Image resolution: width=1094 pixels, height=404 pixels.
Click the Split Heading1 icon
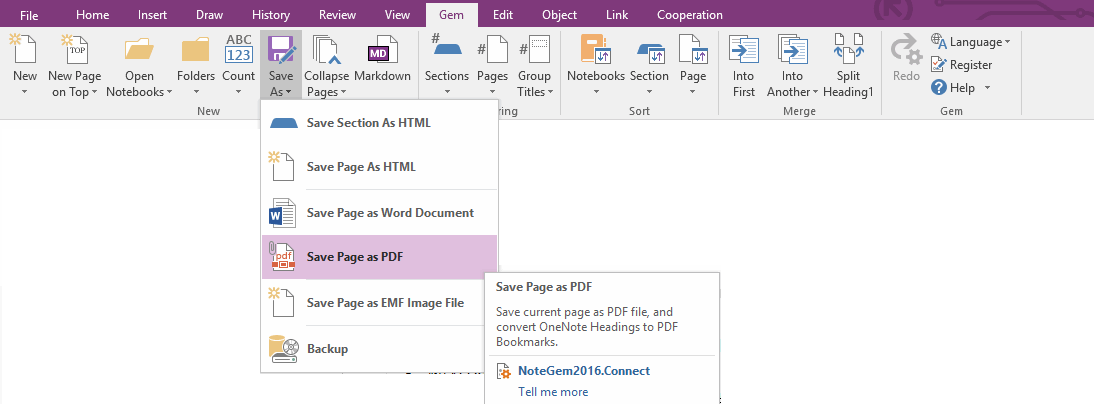848,49
